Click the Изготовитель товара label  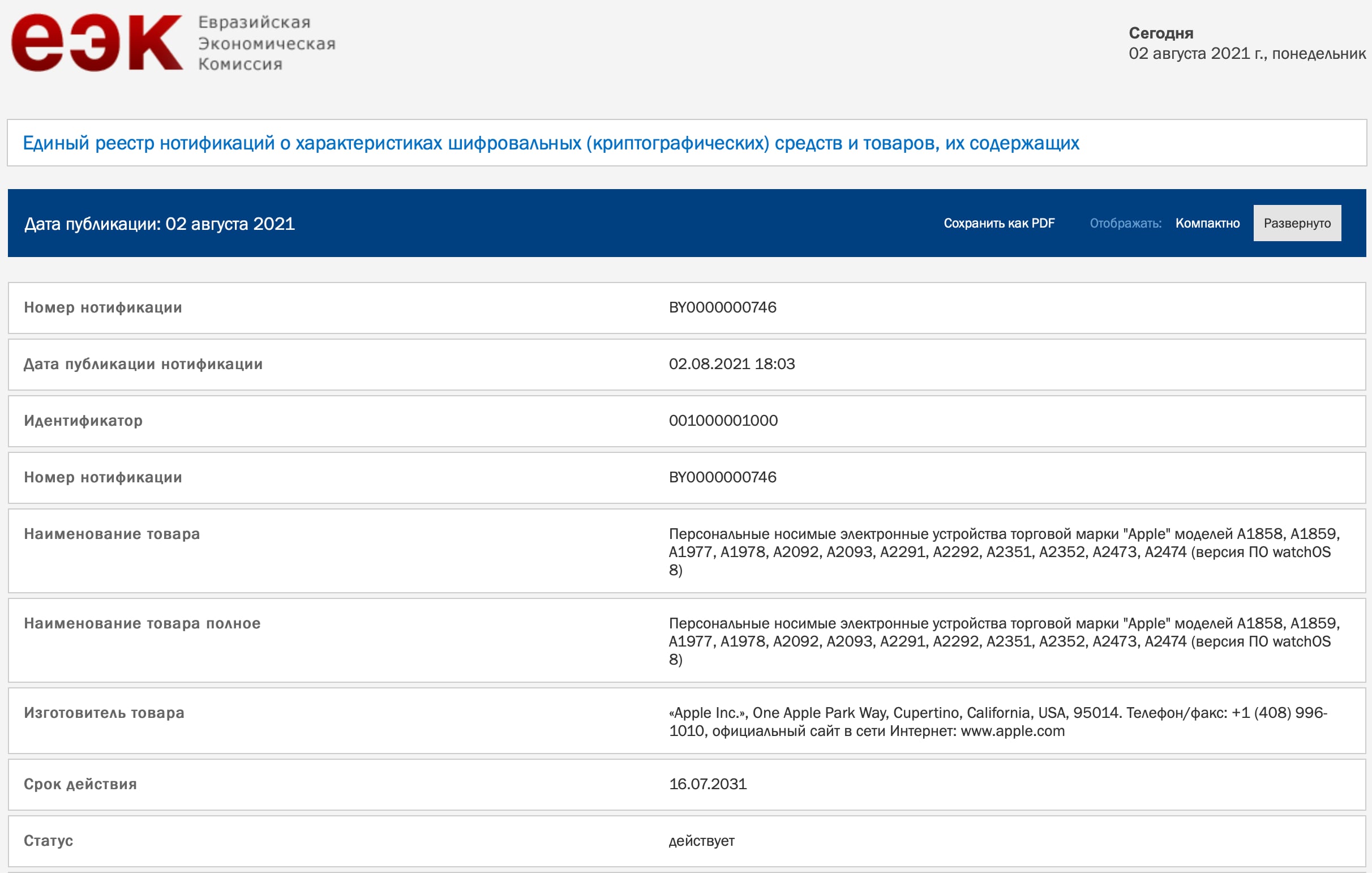pos(104,713)
